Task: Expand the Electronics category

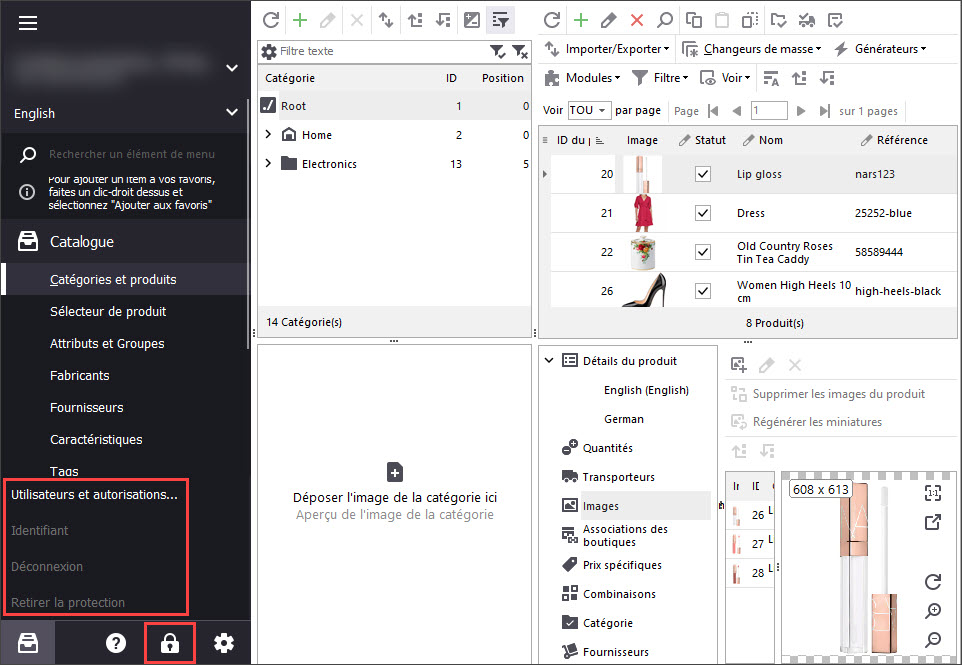Action: pyautogui.click(x=268, y=164)
